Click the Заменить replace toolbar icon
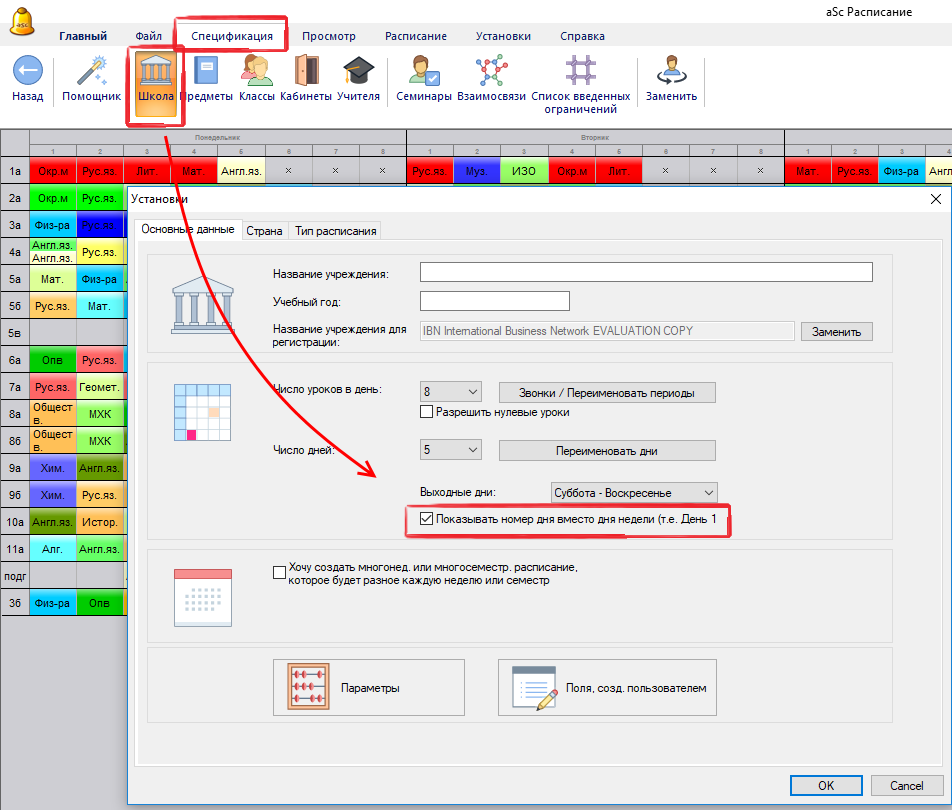 pyautogui.click(x=671, y=72)
